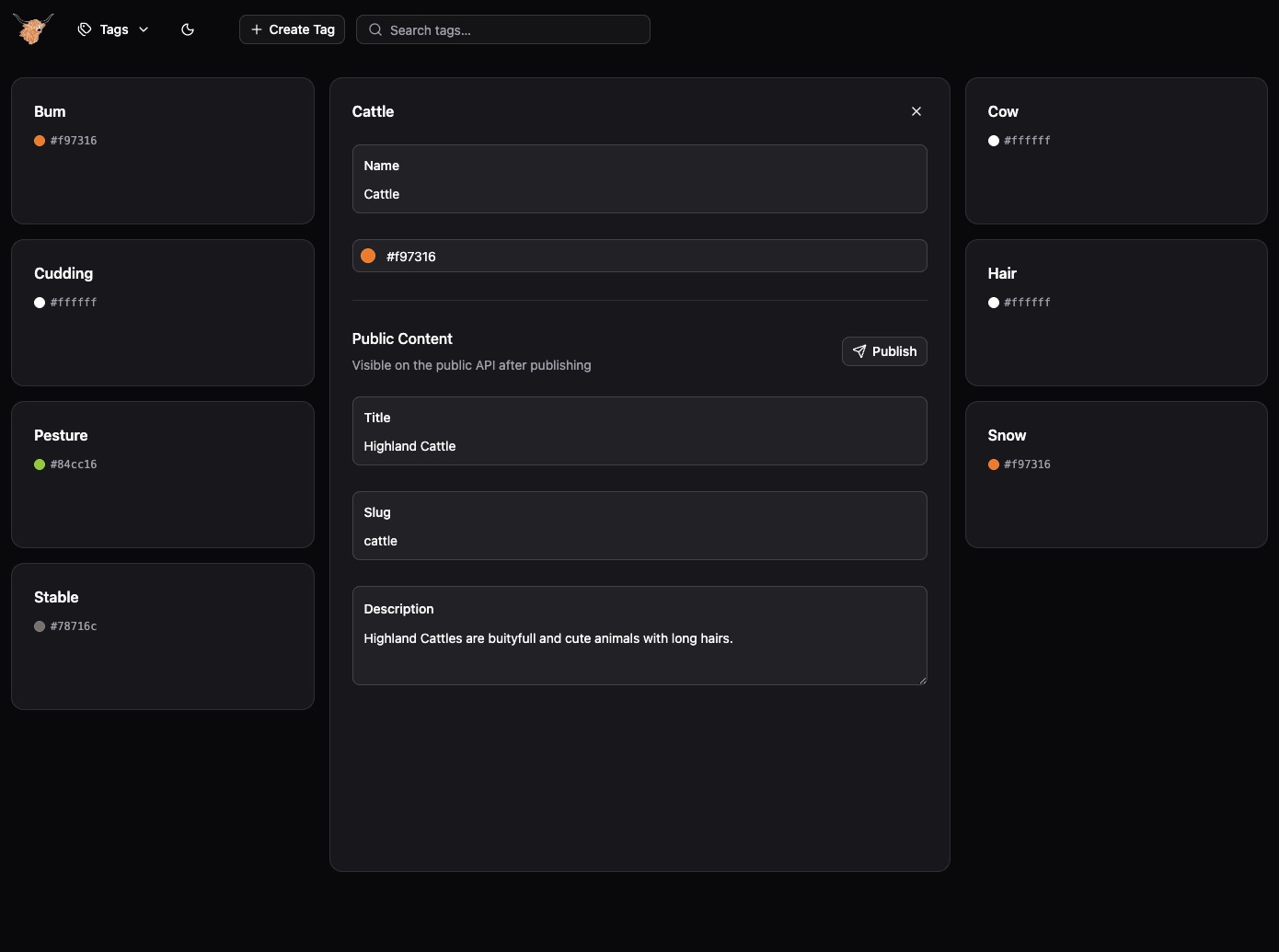Toggle dark mode using the moon icon
Viewport: 1279px width, 952px height.
[188, 29]
